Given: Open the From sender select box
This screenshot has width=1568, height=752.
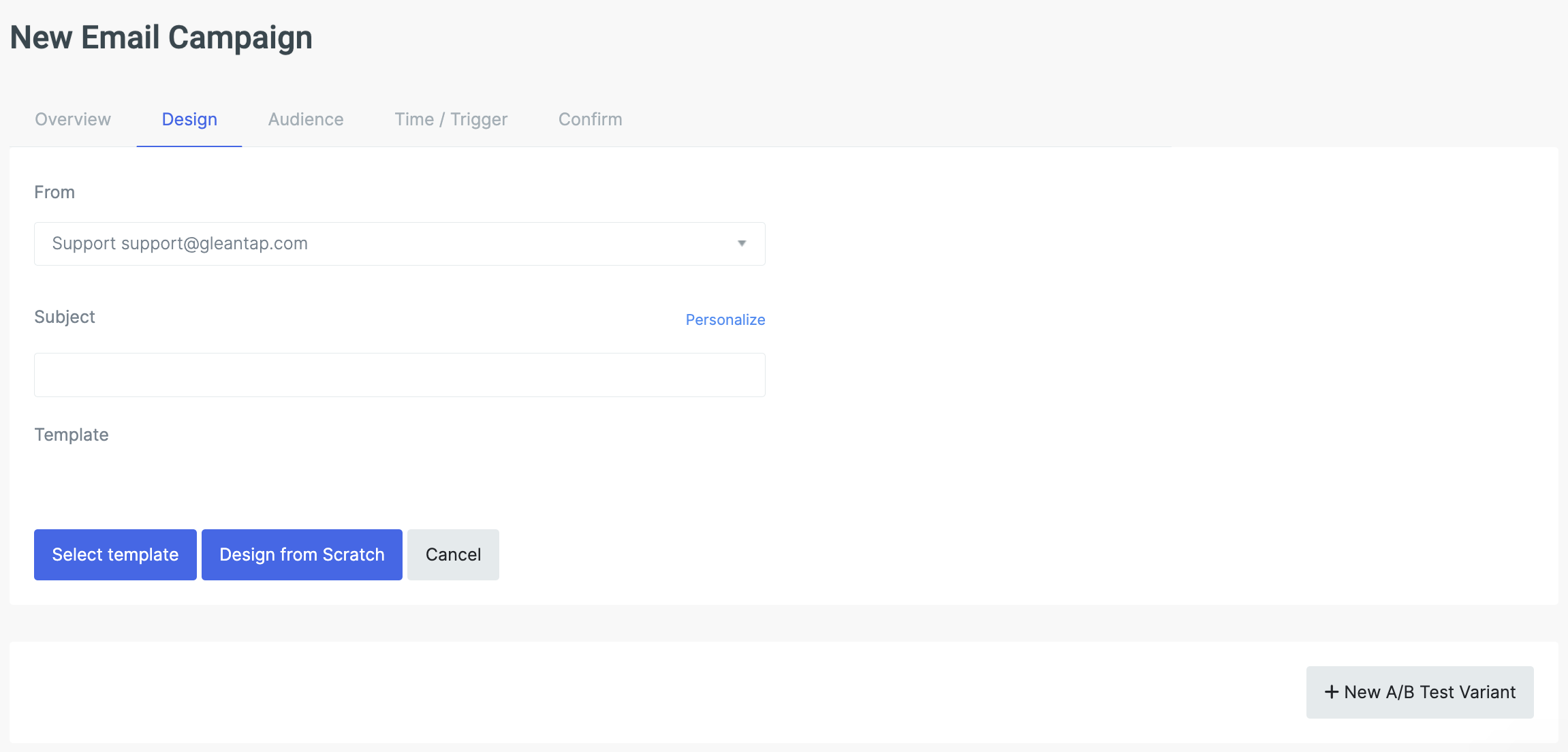Looking at the screenshot, I should (x=399, y=244).
